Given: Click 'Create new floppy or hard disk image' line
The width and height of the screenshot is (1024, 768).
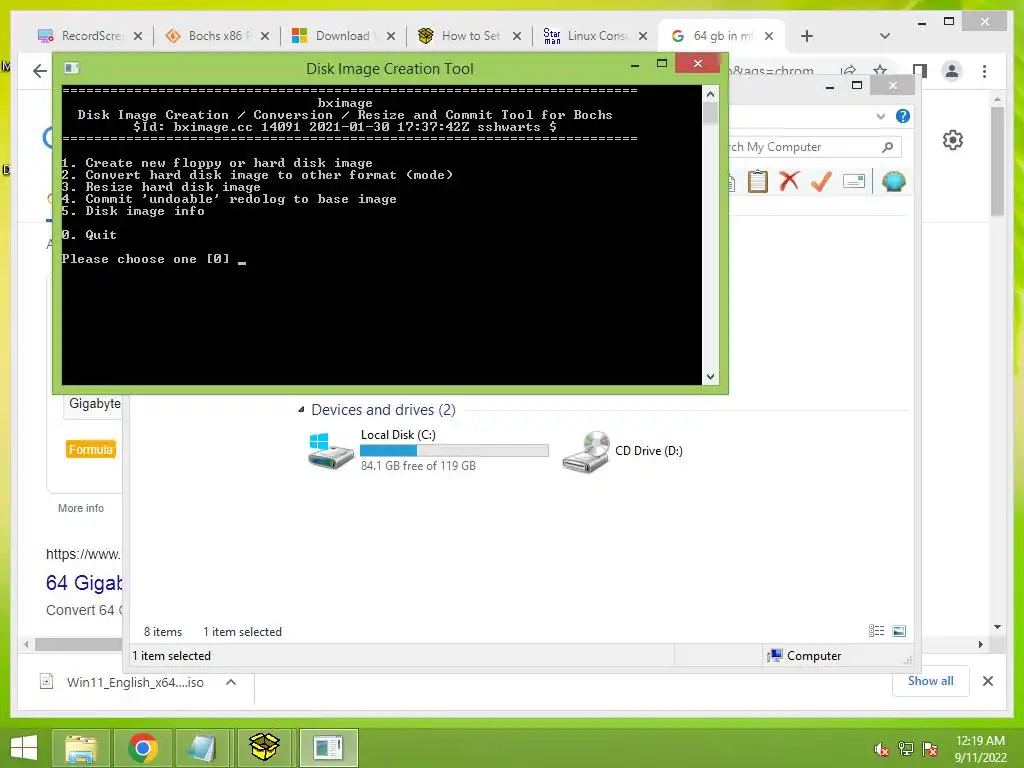Looking at the screenshot, I should click(217, 163).
